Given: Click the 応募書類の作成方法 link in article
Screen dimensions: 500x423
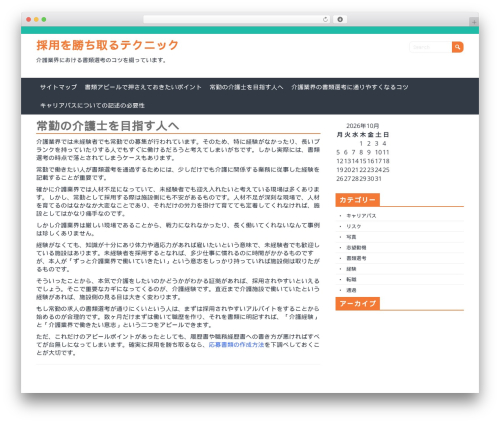Looking at the screenshot, I should (x=236, y=345).
